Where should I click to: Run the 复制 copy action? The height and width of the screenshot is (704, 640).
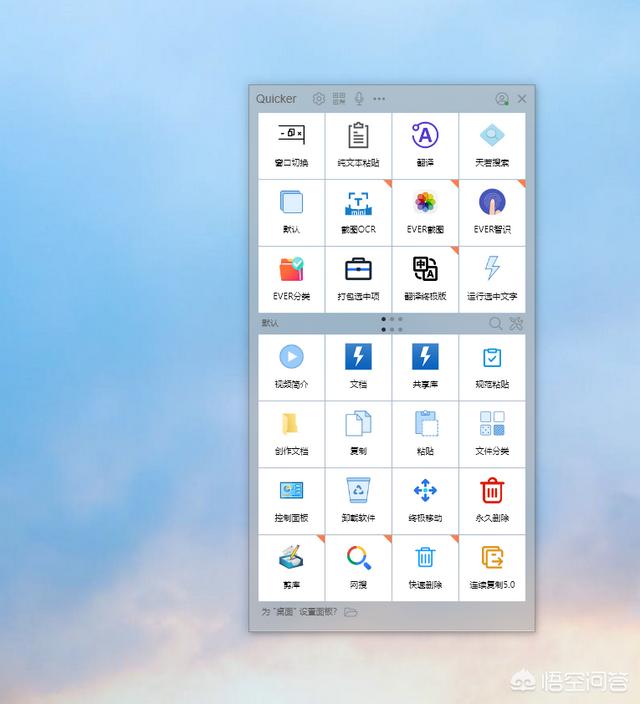coord(358,434)
